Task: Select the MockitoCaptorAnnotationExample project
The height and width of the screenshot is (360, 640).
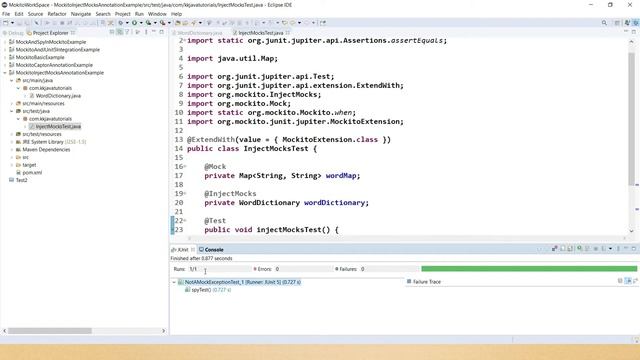Action: [54, 65]
